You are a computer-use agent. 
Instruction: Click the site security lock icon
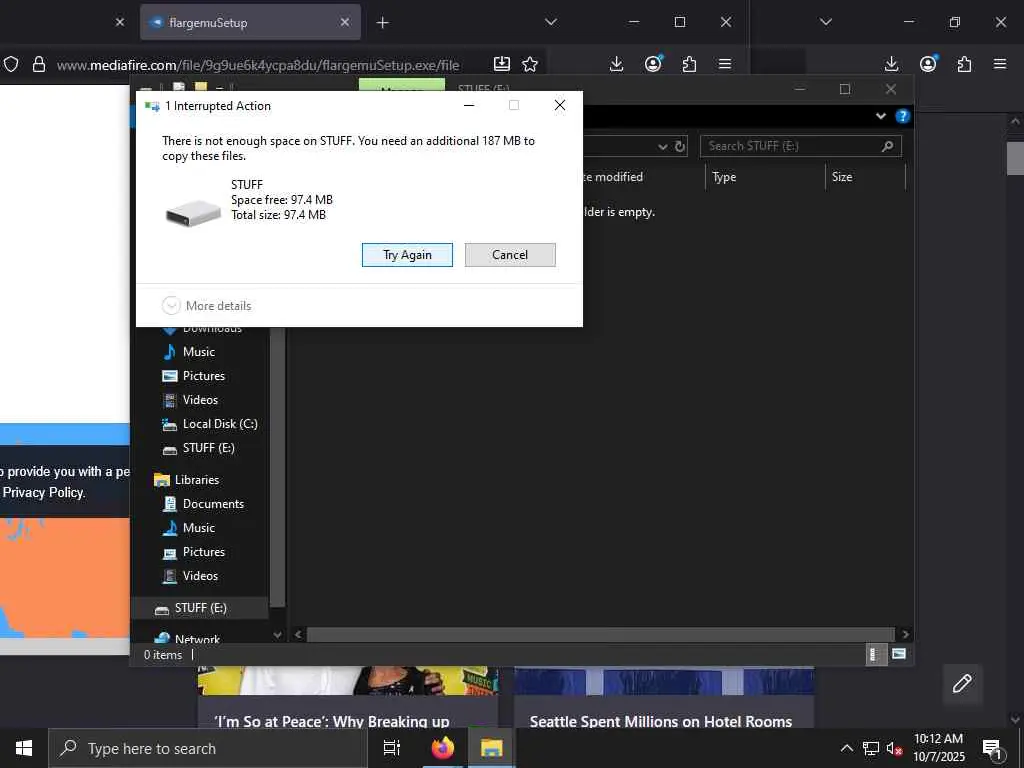39,64
